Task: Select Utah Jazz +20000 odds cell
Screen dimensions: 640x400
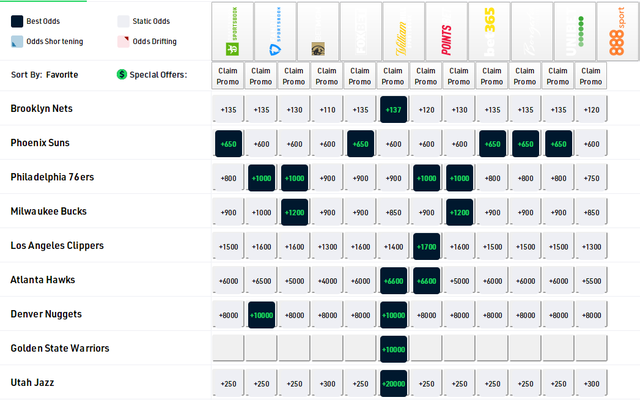Action: pyautogui.click(x=393, y=384)
